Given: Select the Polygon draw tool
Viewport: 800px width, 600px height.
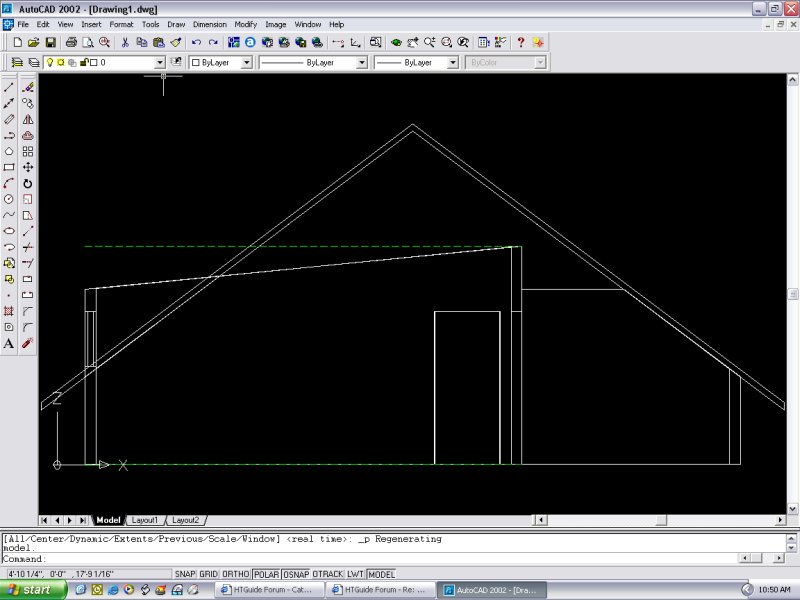Looking at the screenshot, I should [x=9, y=152].
